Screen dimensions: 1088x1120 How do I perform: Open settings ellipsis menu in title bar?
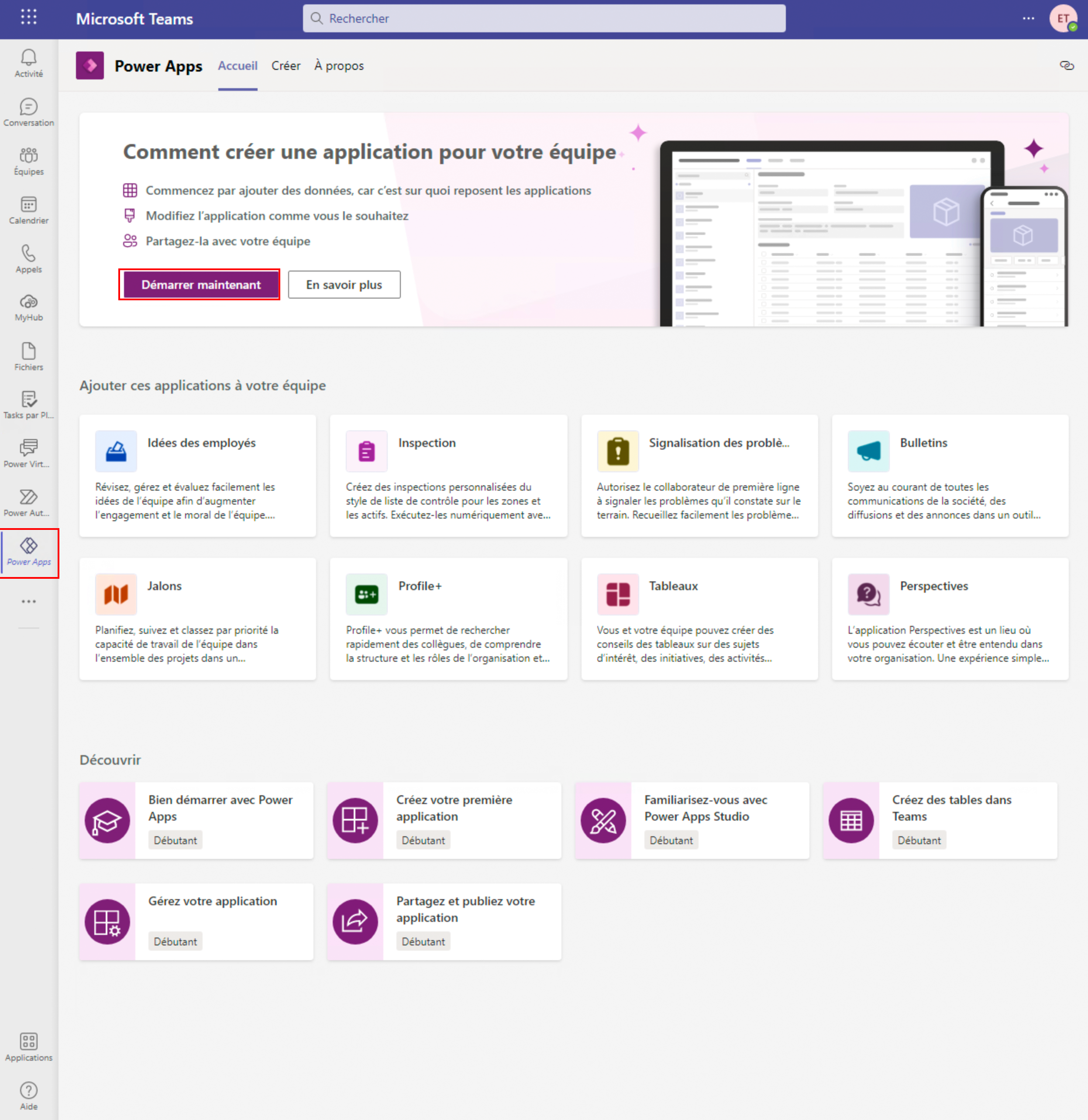1029,18
